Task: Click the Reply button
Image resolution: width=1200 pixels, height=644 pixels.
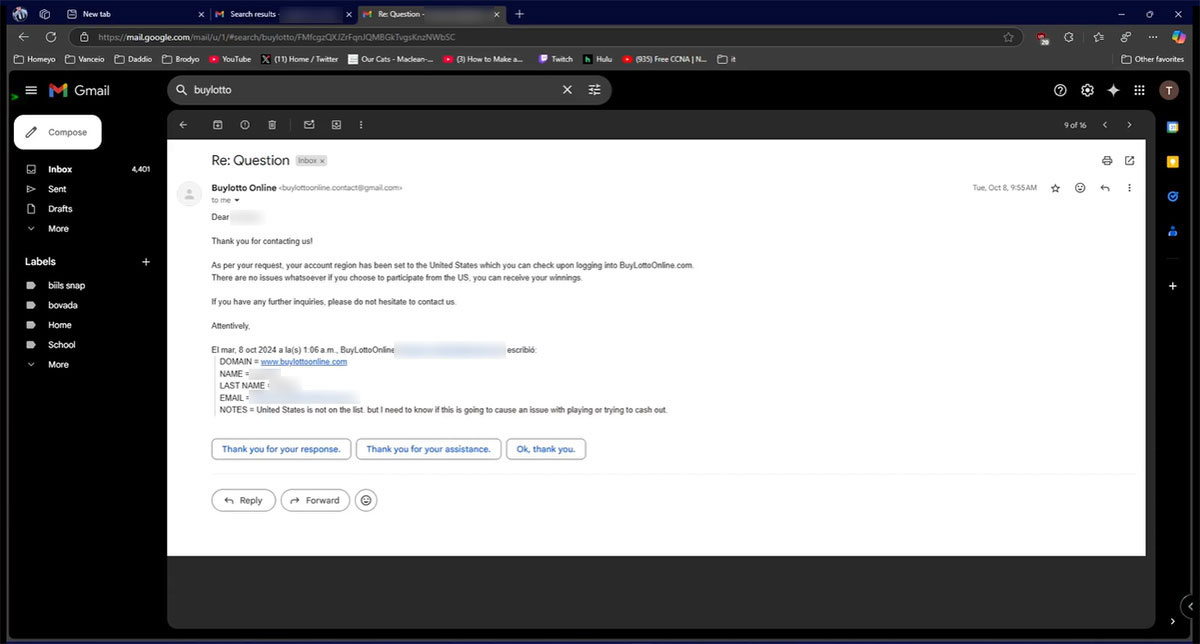Action: [243, 500]
